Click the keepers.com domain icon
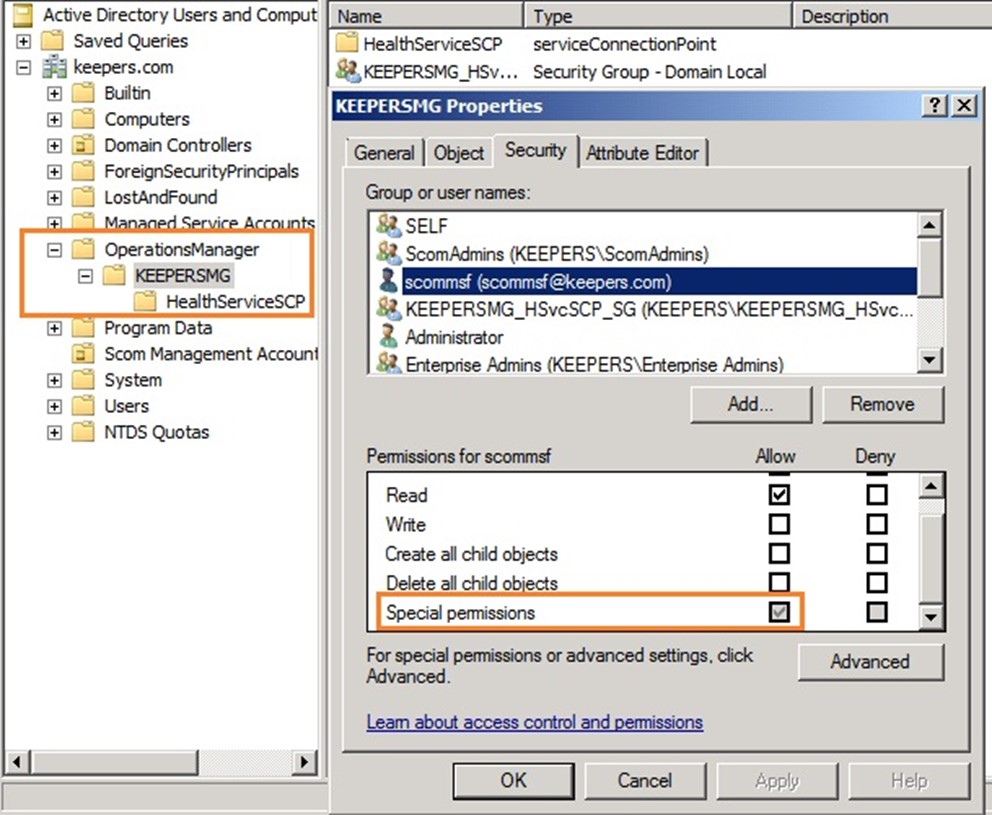Screen dimensions: 992x815 click(54, 67)
